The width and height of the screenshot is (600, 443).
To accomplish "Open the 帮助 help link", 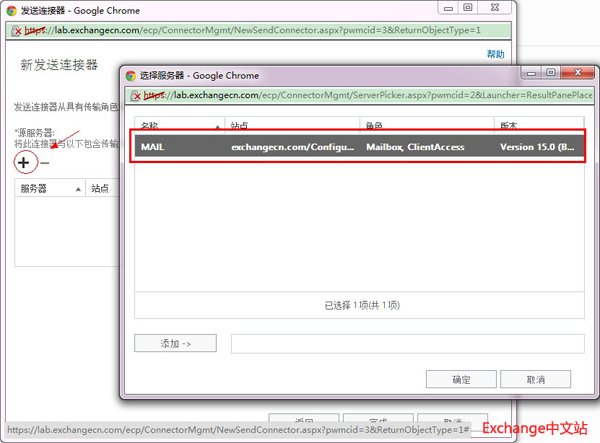I will [495, 54].
